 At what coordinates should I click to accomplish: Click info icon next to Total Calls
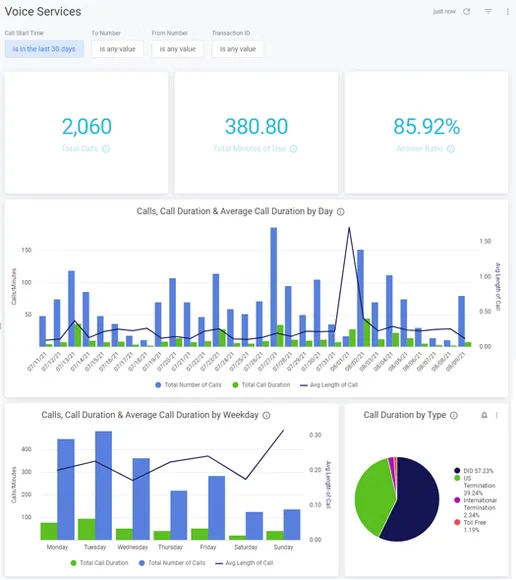click(106, 149)
